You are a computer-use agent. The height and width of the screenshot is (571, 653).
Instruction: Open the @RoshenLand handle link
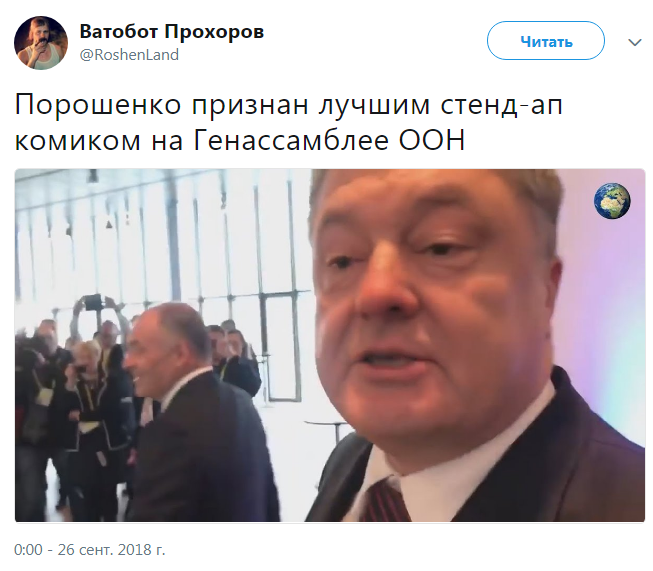coord(129,55)
